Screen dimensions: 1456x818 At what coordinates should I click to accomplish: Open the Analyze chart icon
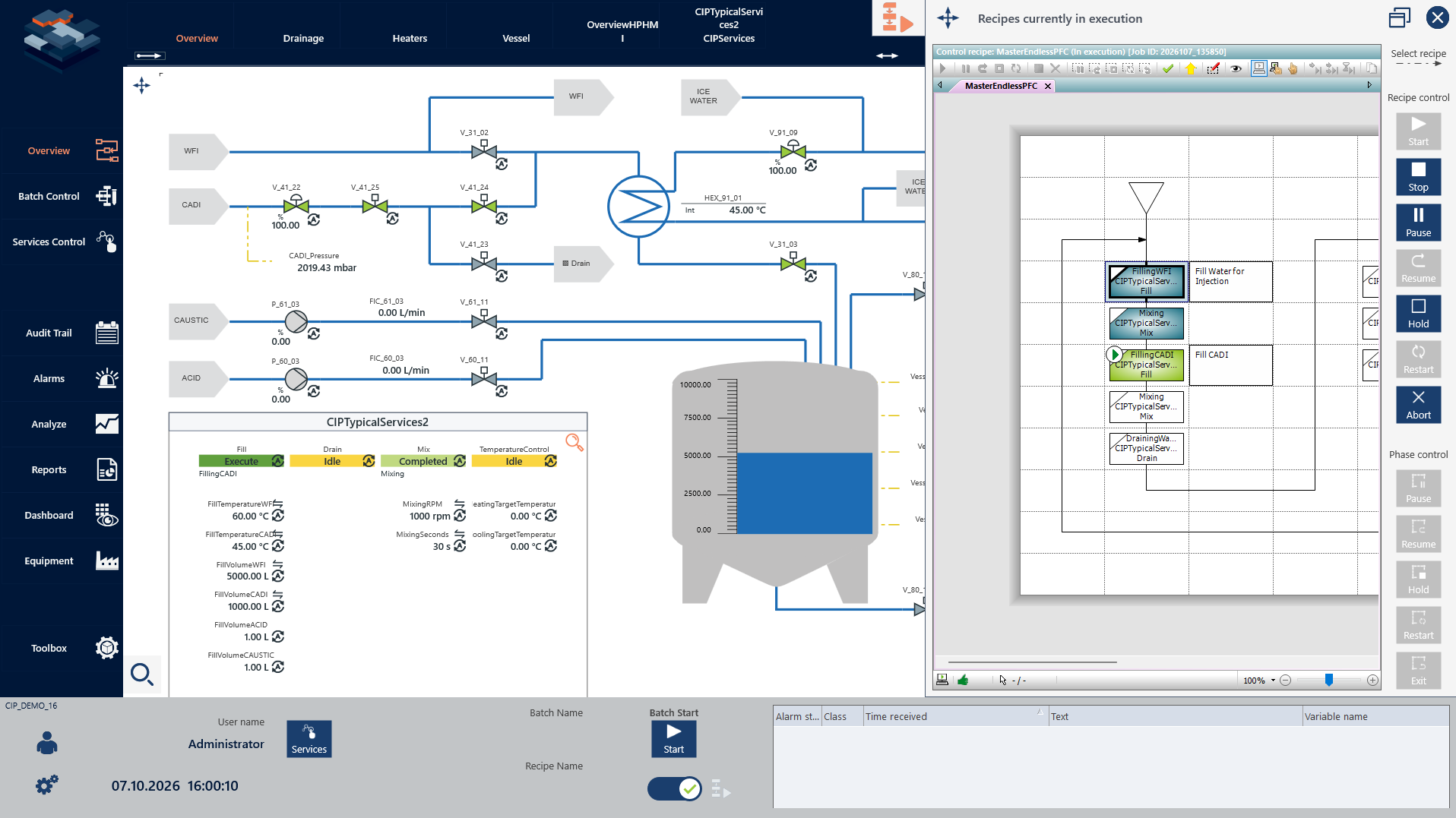coord(106,424)
